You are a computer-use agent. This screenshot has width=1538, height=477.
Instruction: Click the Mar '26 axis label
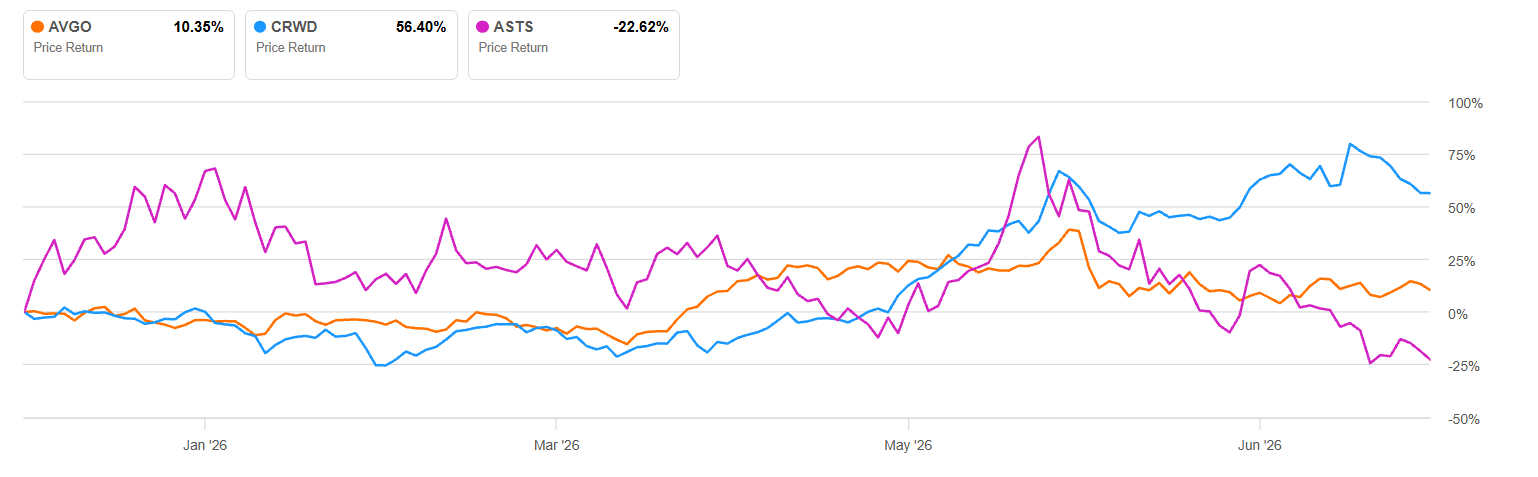coord(556,444)
